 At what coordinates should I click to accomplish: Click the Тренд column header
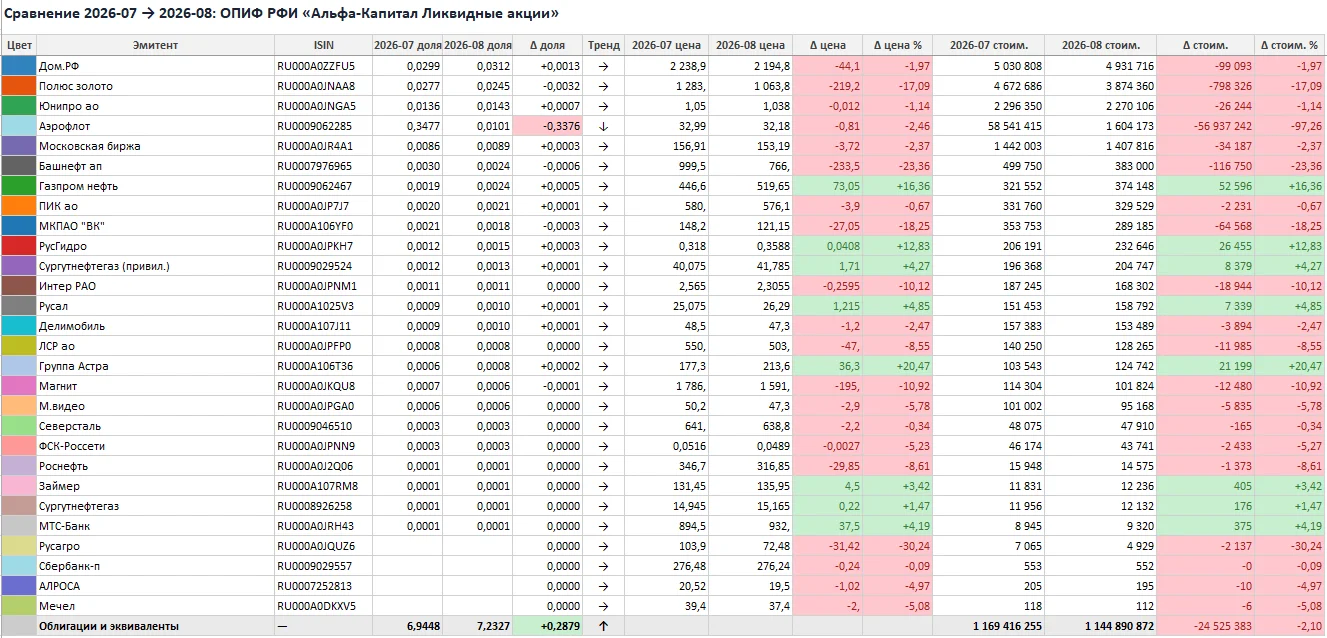[x=603, y=45]
